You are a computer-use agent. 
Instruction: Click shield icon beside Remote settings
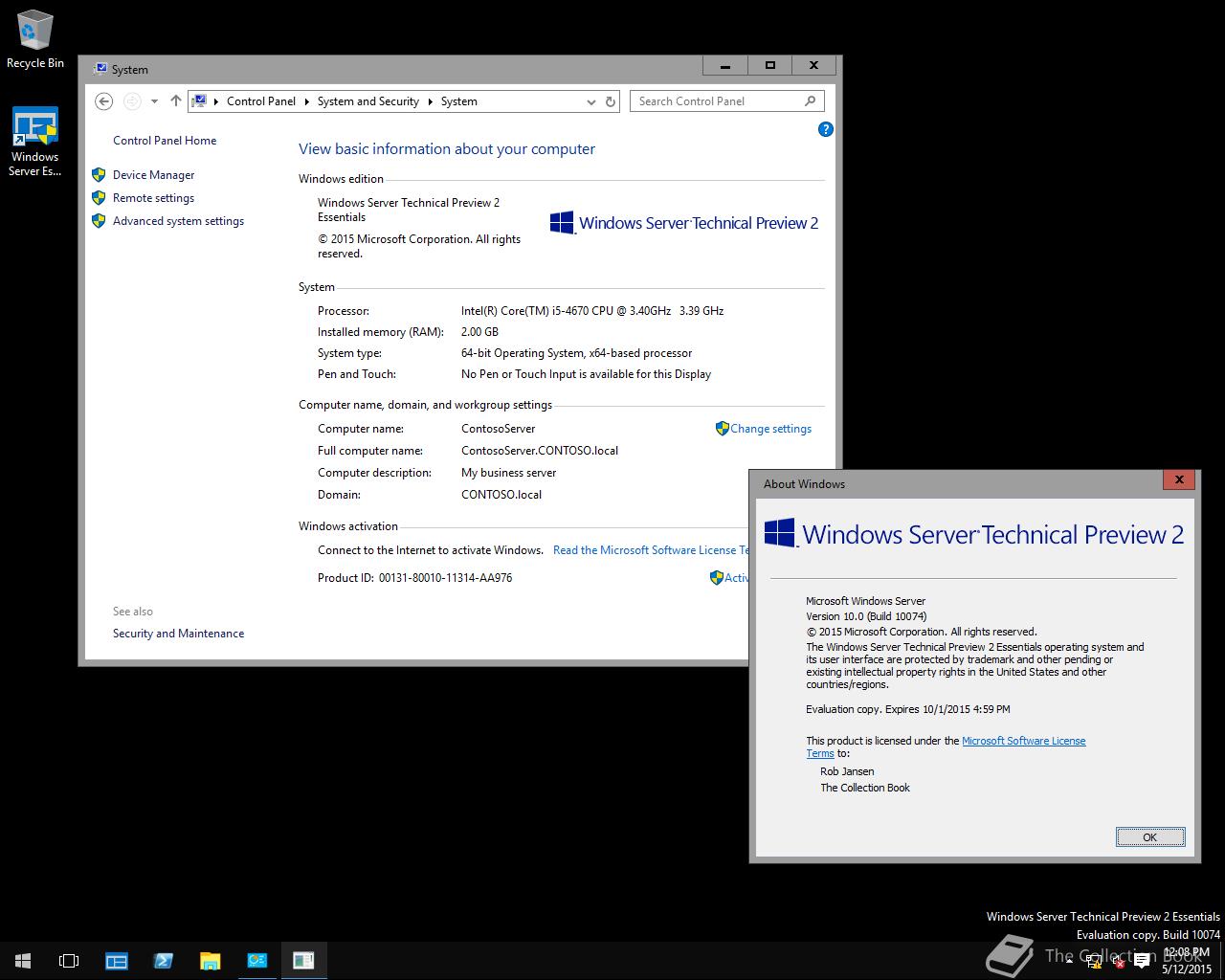click(x=98, y=198)
